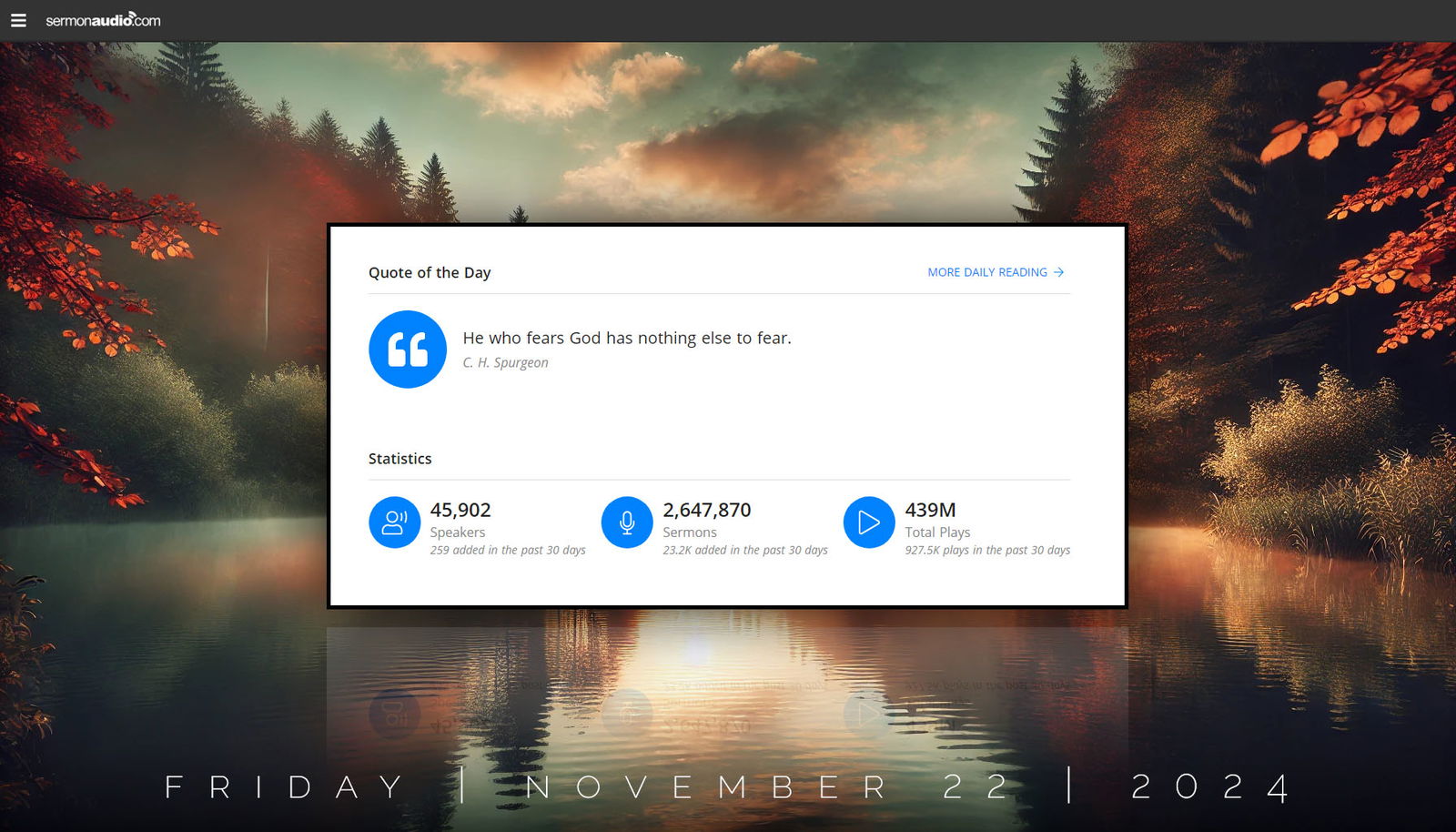Click the Friday November 22 date text
Image resolution: width=1456 pixels, height=832 pixels.
587,786
